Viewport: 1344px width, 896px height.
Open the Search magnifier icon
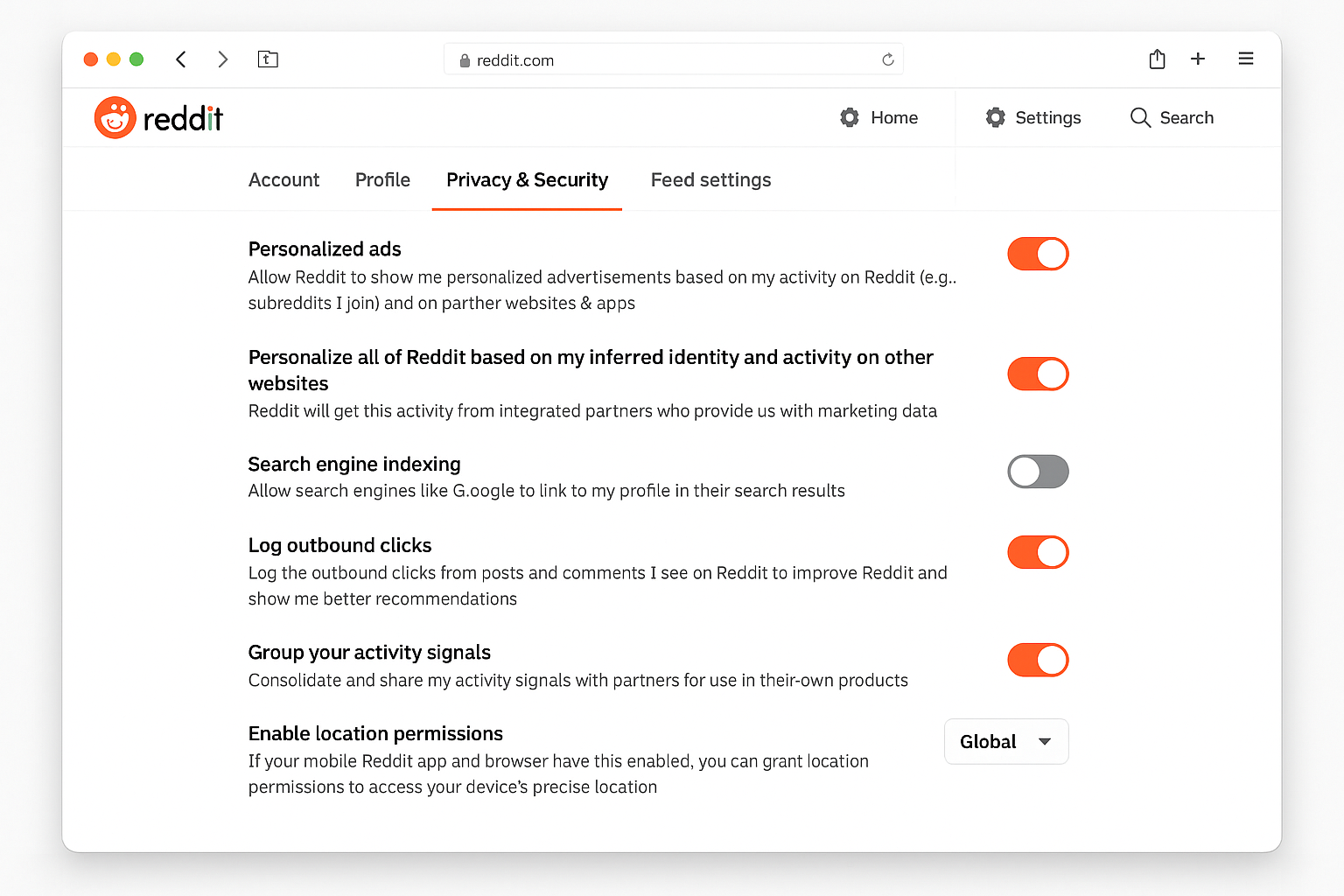pos(1140,117)
